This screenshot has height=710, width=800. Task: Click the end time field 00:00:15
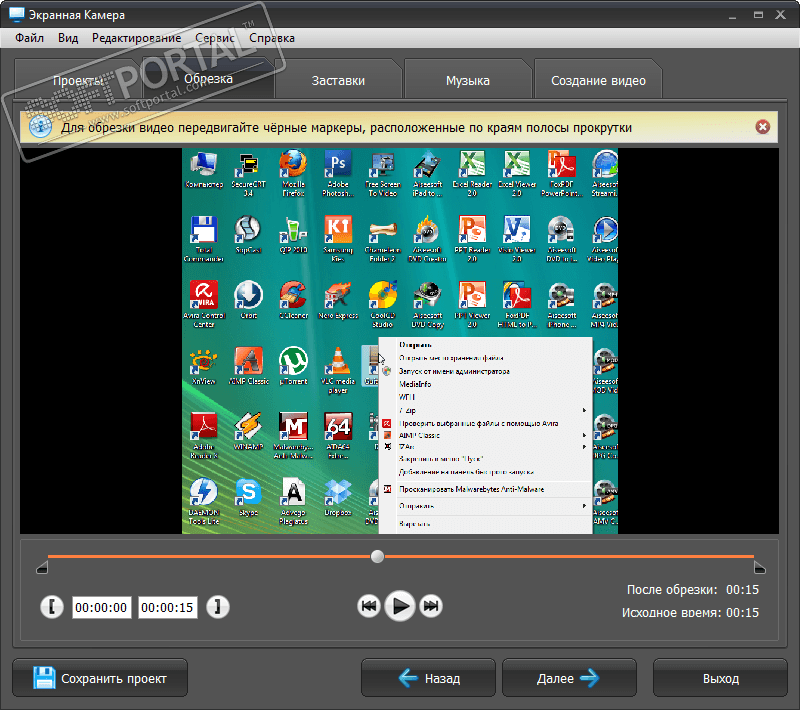pos(167,607)
